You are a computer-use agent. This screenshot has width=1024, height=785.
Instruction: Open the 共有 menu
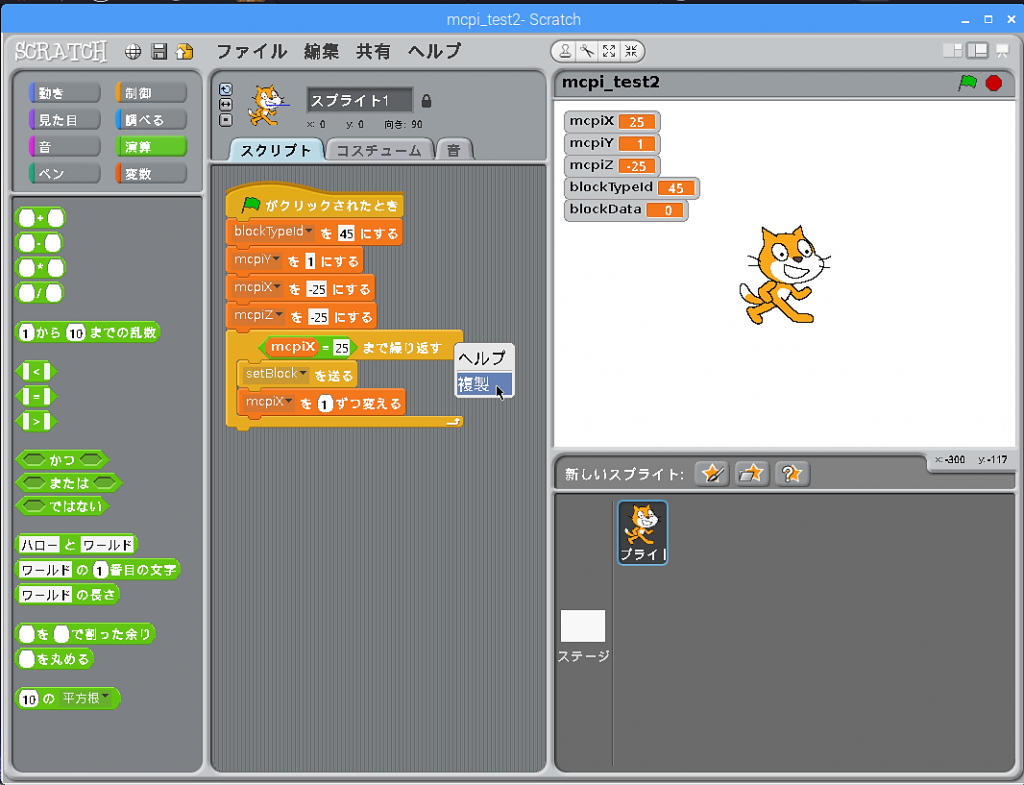374,51
